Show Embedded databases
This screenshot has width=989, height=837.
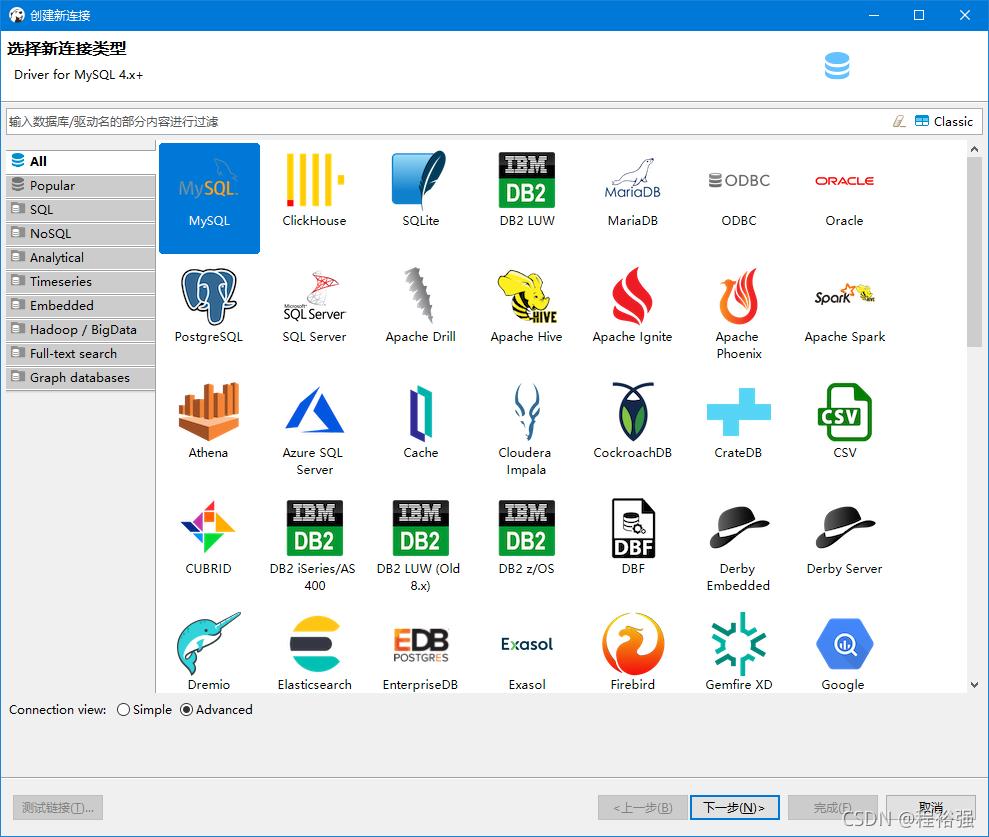point(81,305)
